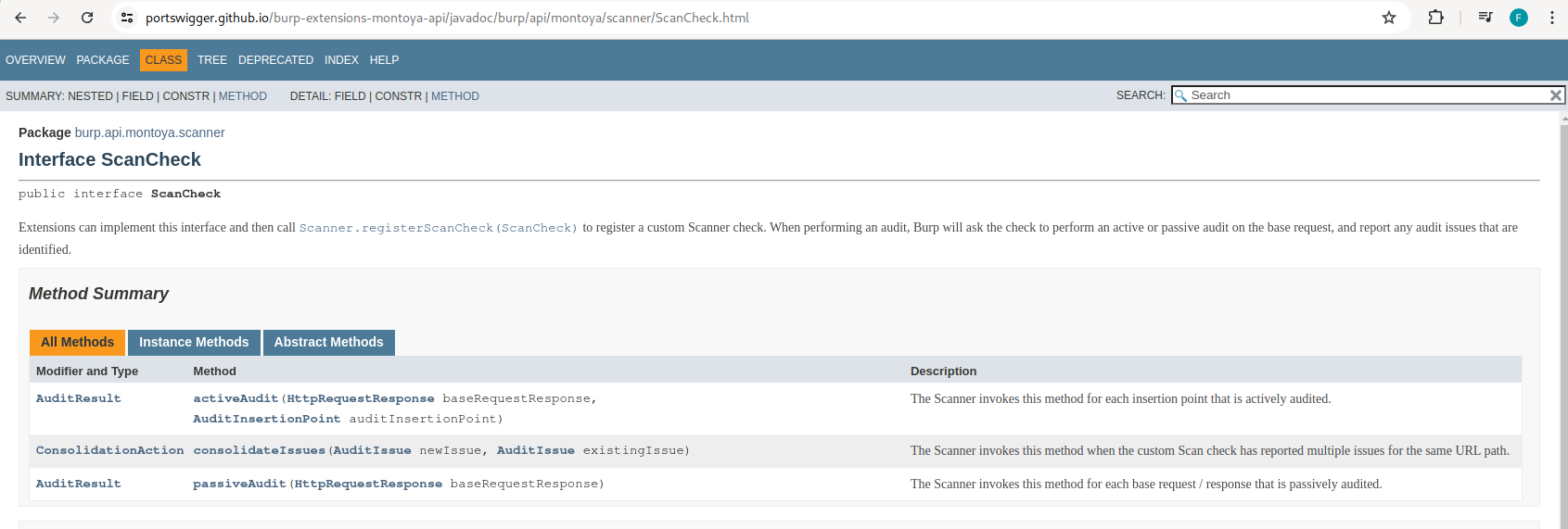
Task: Open the media control icon
Action: 1485,18
